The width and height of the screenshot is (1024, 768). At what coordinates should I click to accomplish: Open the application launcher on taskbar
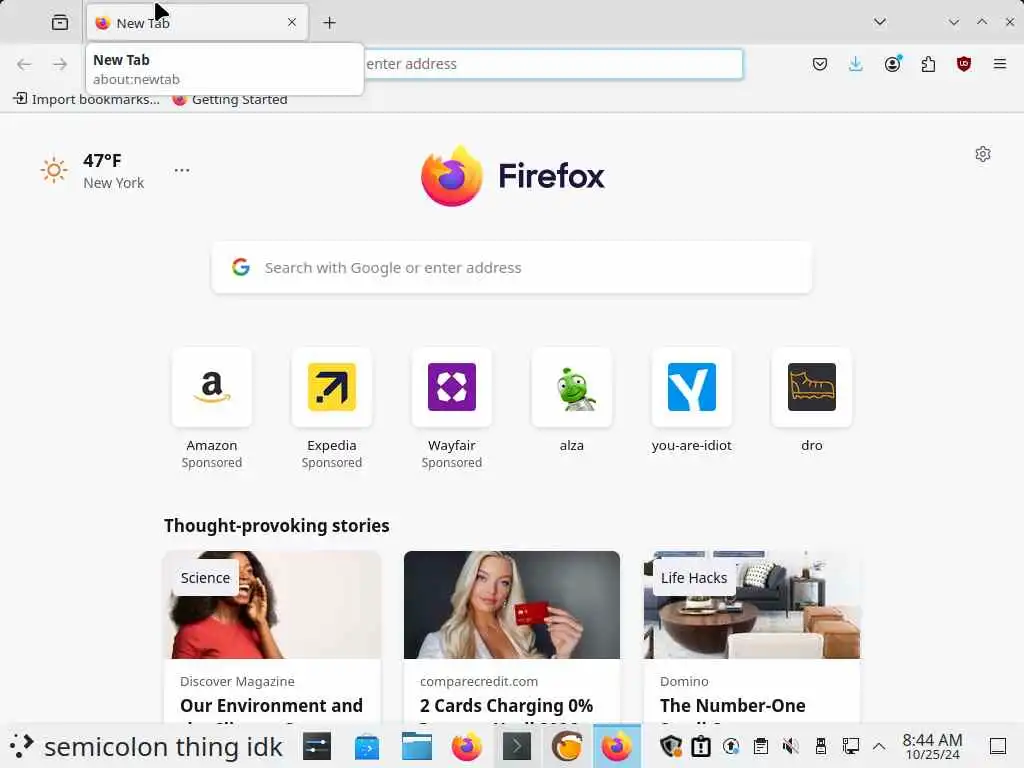click(22, 746)
